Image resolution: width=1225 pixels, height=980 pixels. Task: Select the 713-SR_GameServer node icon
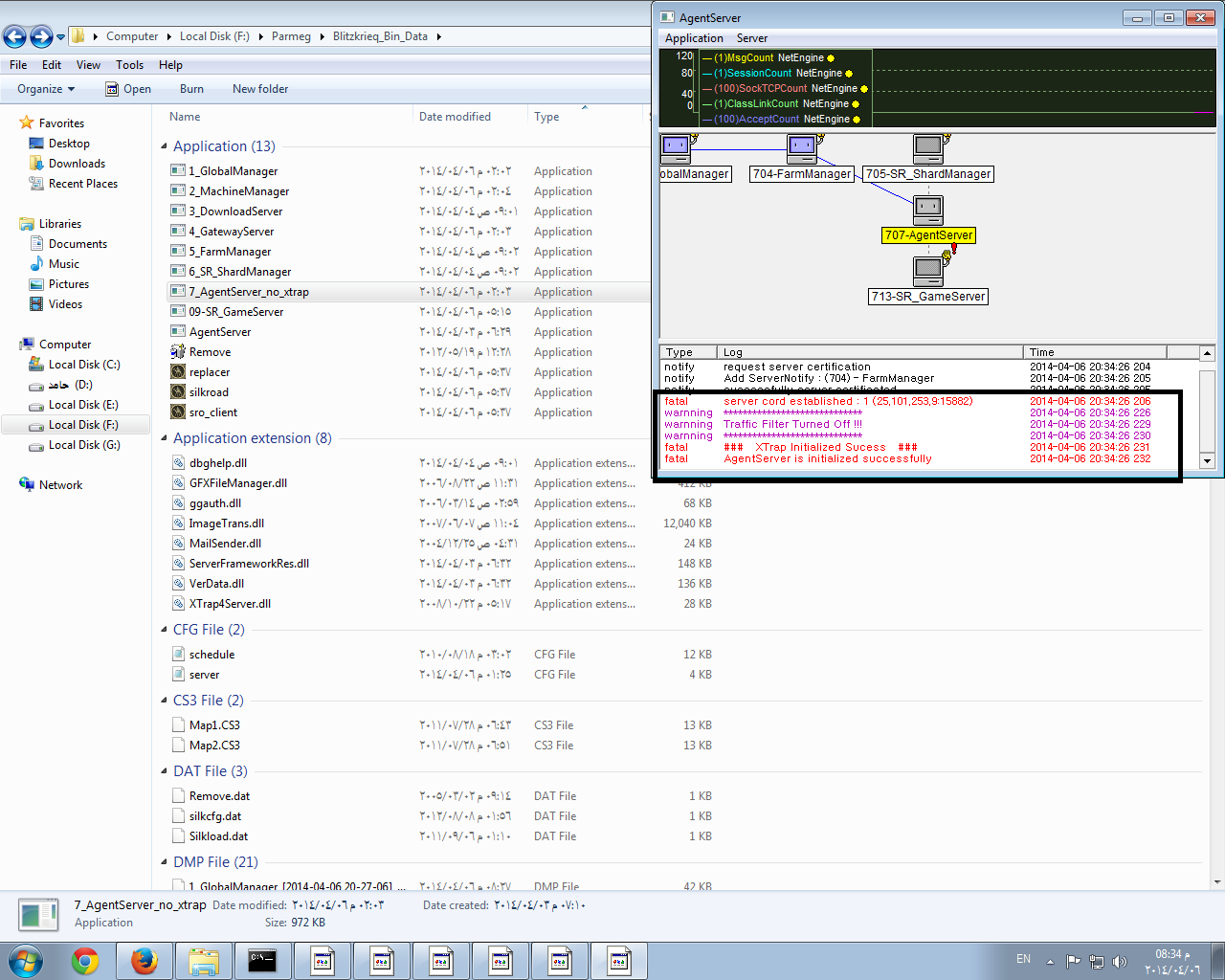click(x=928, y=271)
